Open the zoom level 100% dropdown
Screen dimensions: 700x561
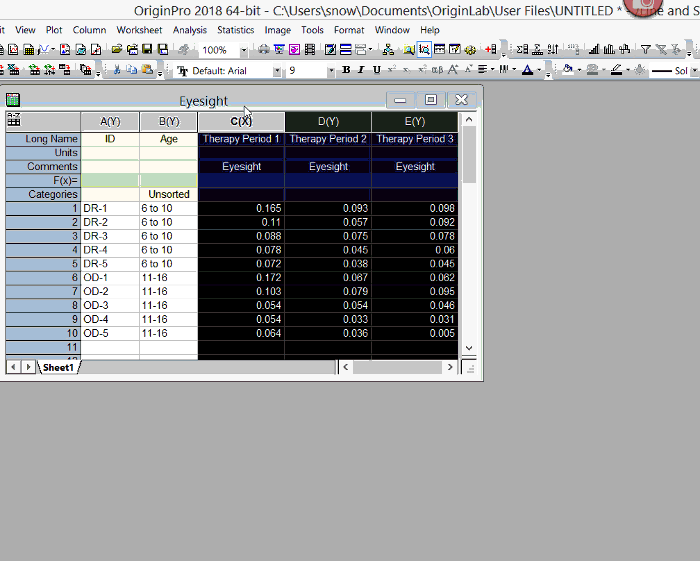243,50
